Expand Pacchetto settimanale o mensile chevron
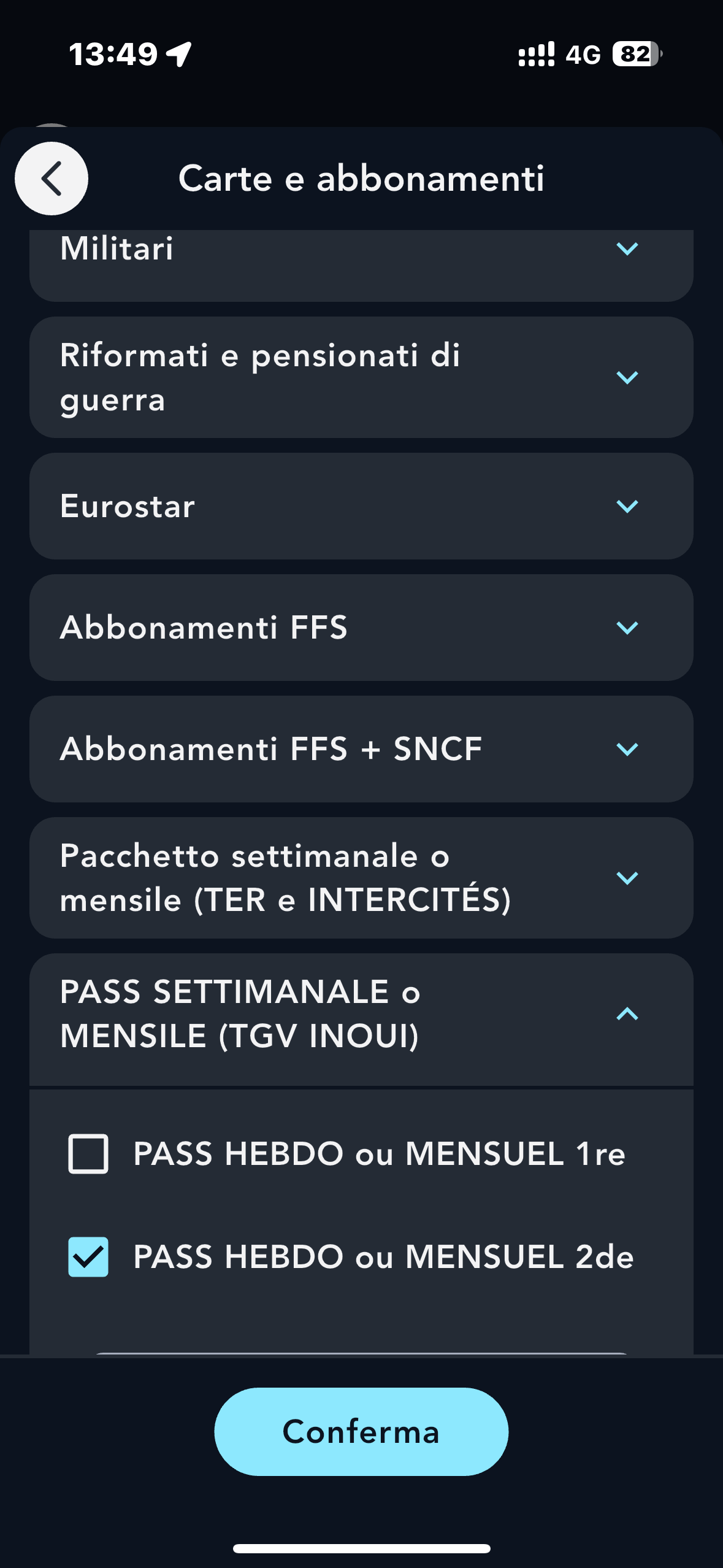The width and height of the screenshot is (723, 1568). coord(627,878)
